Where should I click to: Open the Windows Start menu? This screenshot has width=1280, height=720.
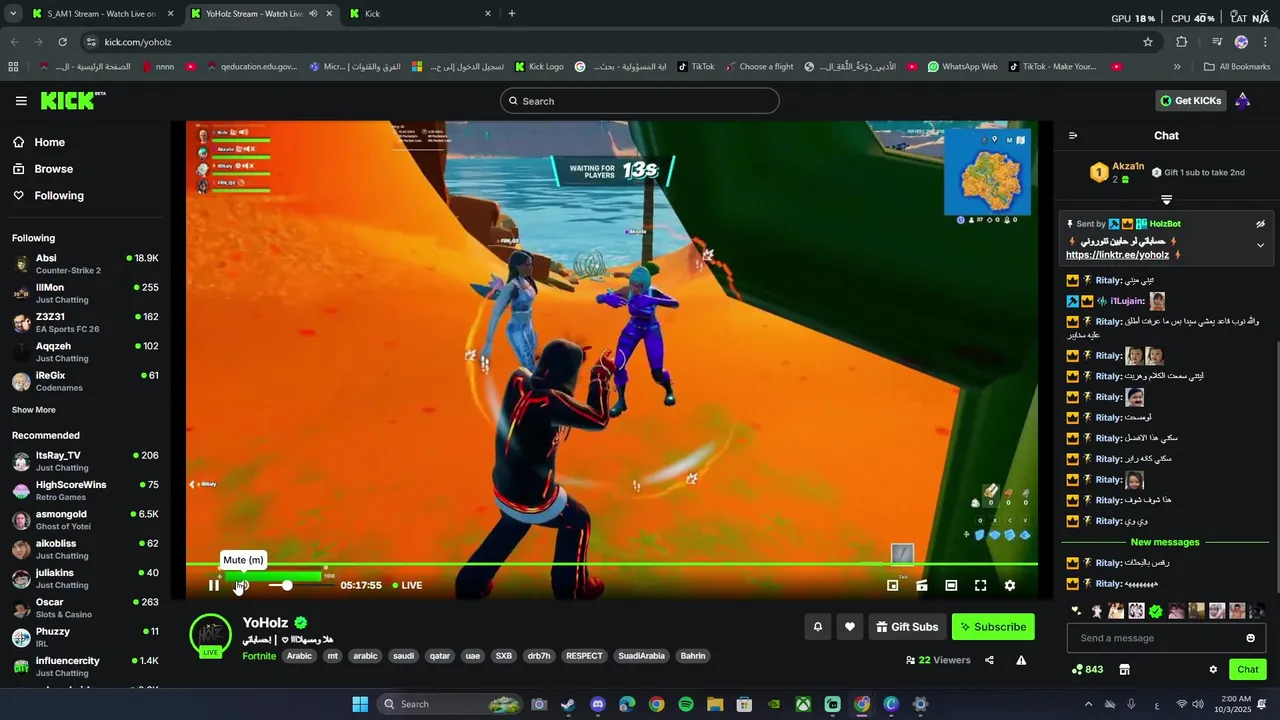[x=360, y=704]
